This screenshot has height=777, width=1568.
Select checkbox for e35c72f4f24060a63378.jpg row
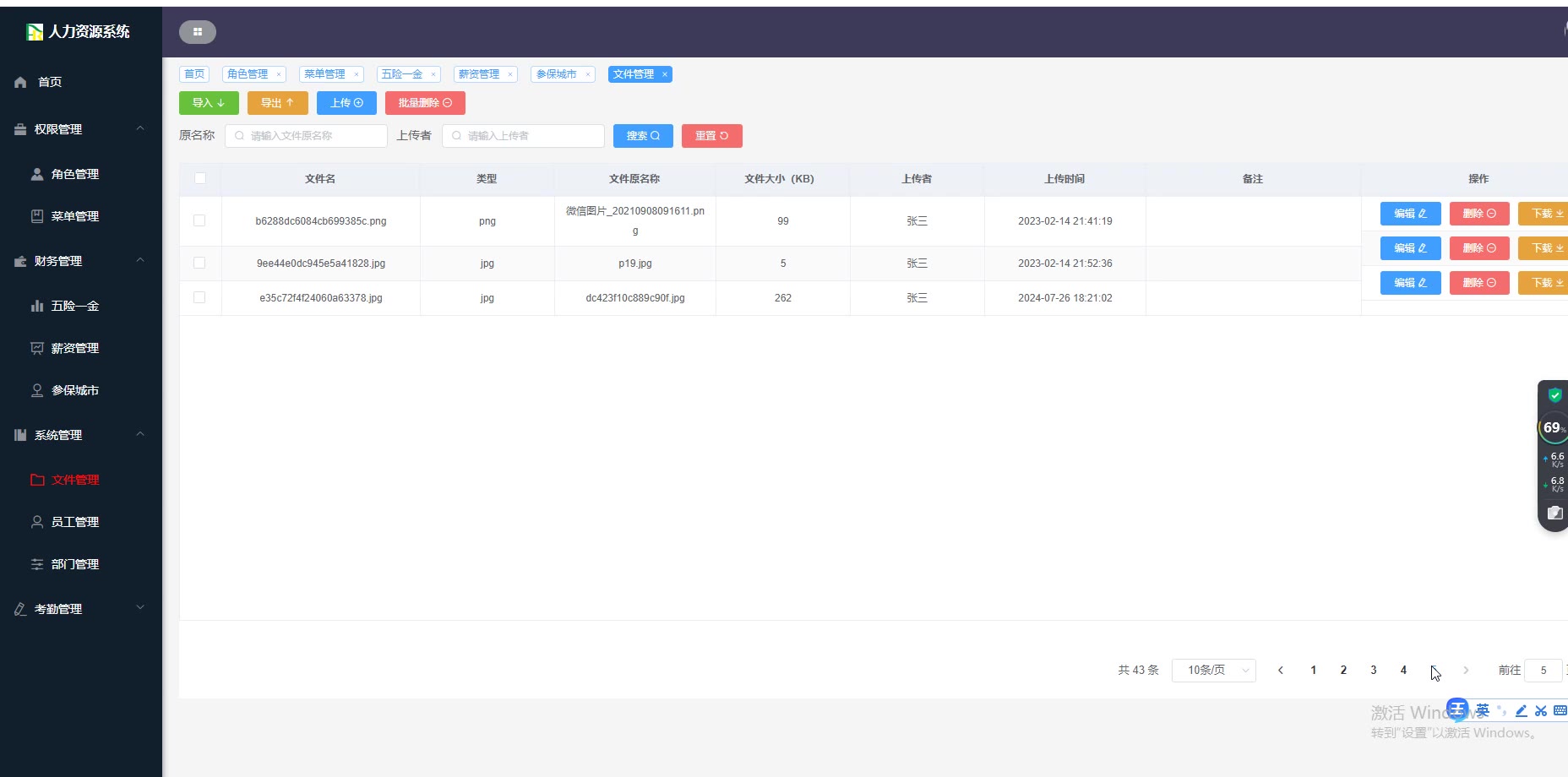coord(199,297)
